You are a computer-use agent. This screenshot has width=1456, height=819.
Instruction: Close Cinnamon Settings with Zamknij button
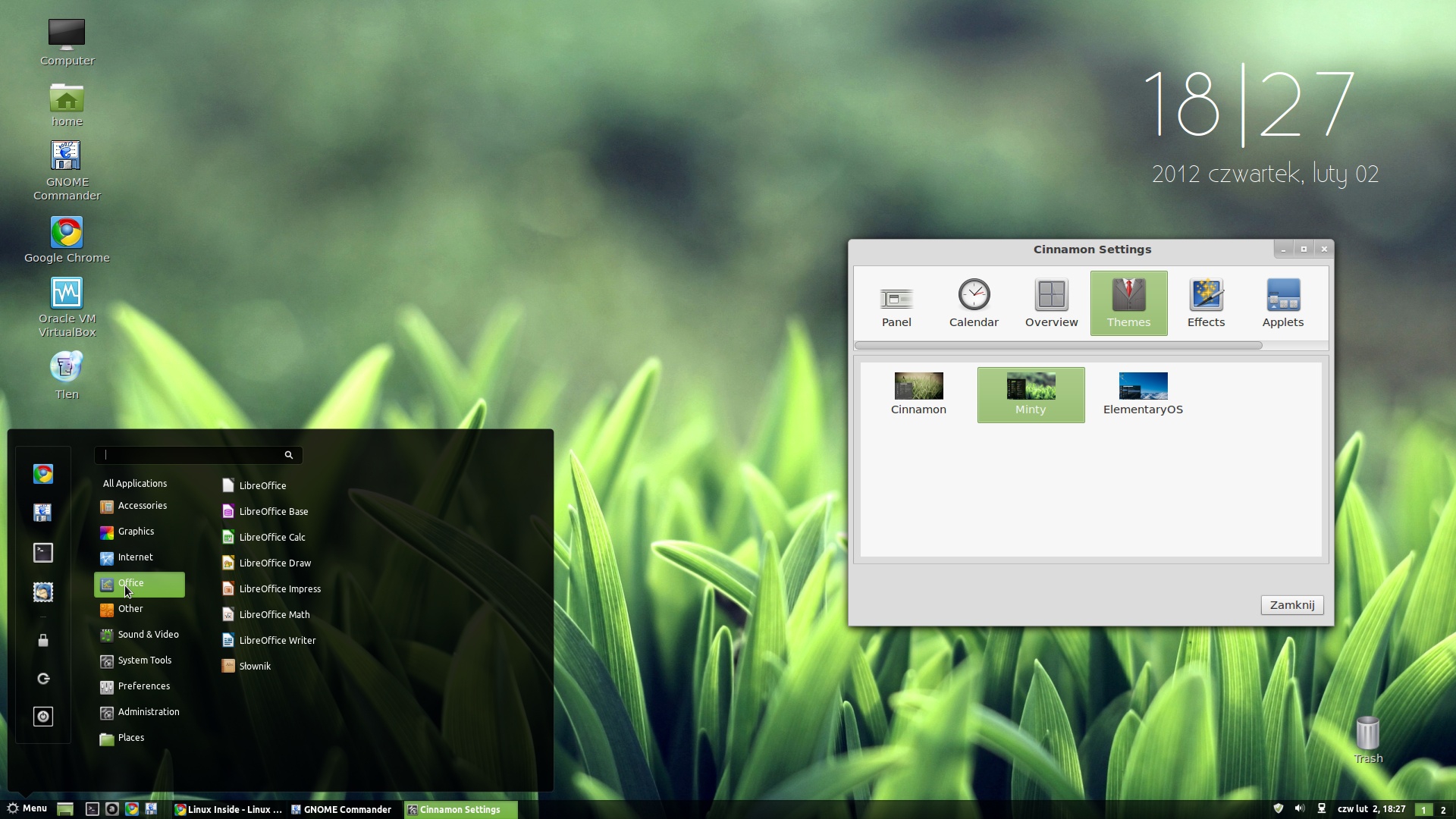click(1291, 604)
